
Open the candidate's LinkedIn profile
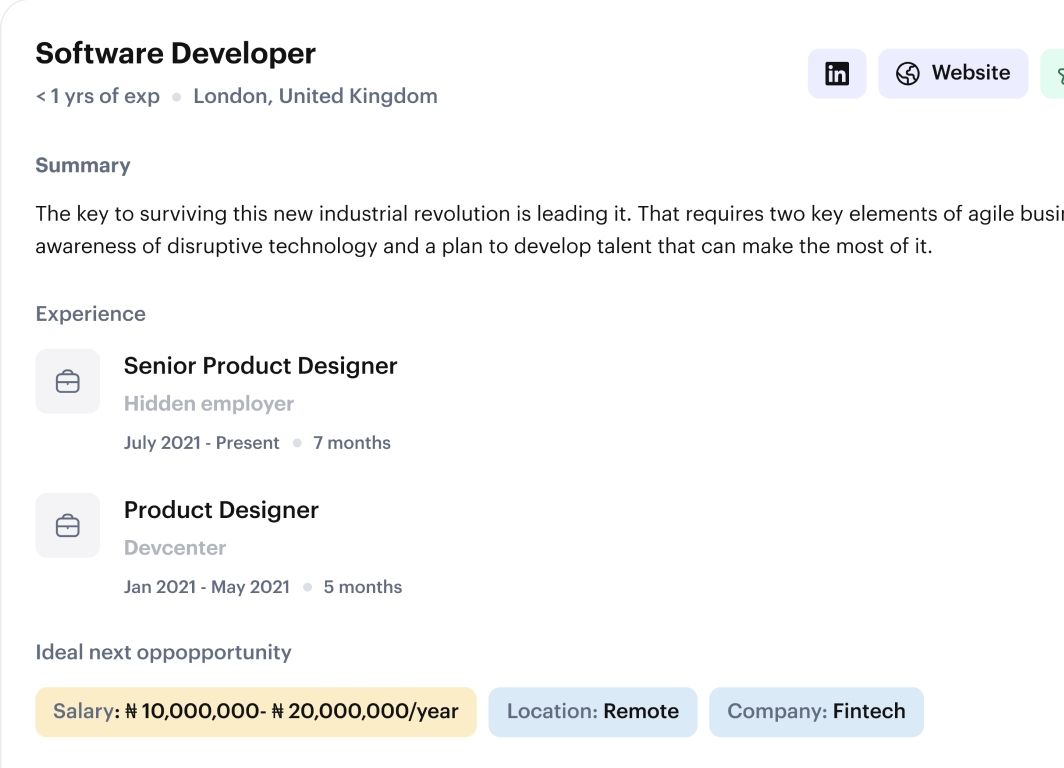[837, 73]
